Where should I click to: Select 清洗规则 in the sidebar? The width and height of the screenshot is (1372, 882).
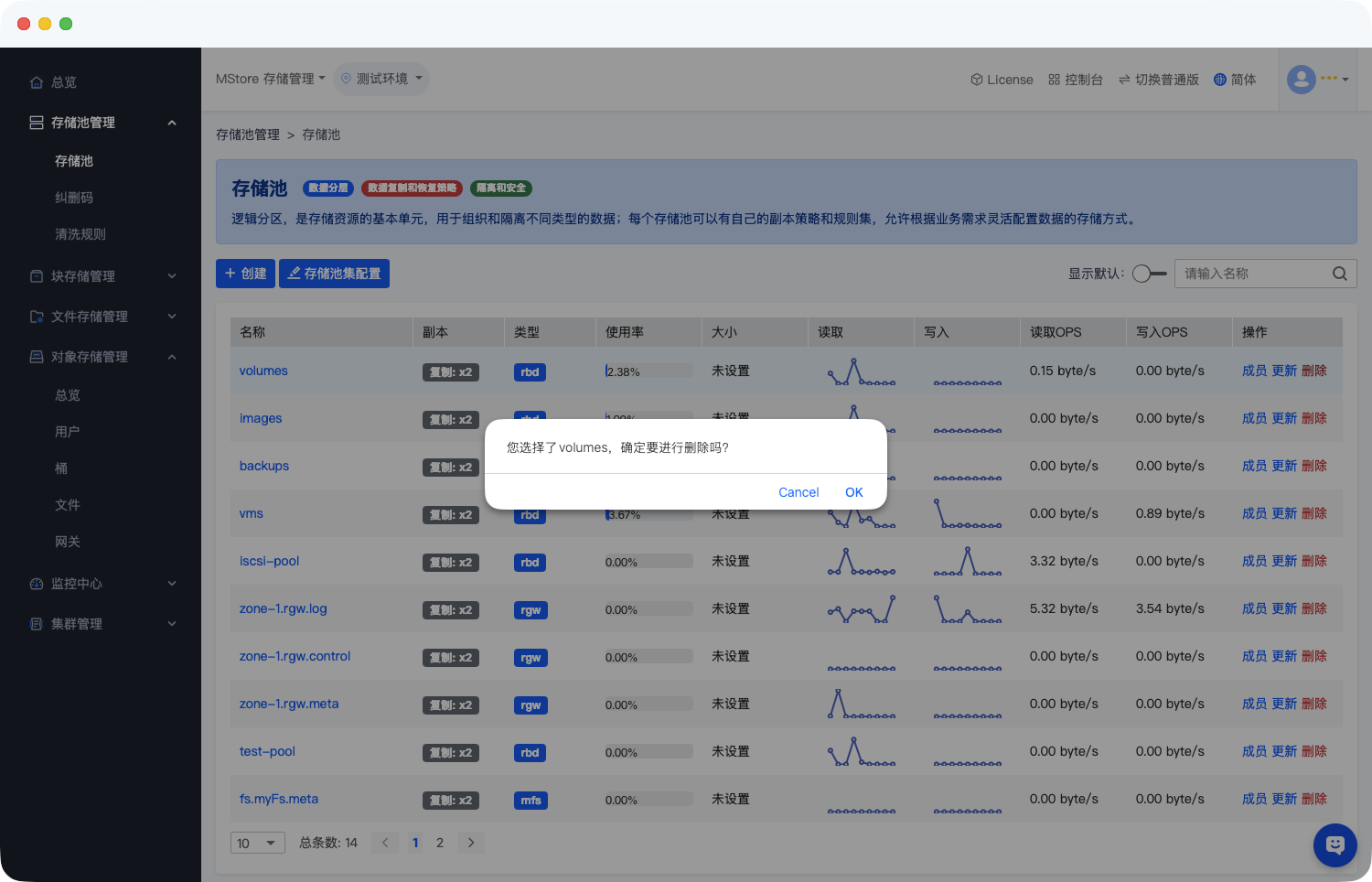[80, 234]
